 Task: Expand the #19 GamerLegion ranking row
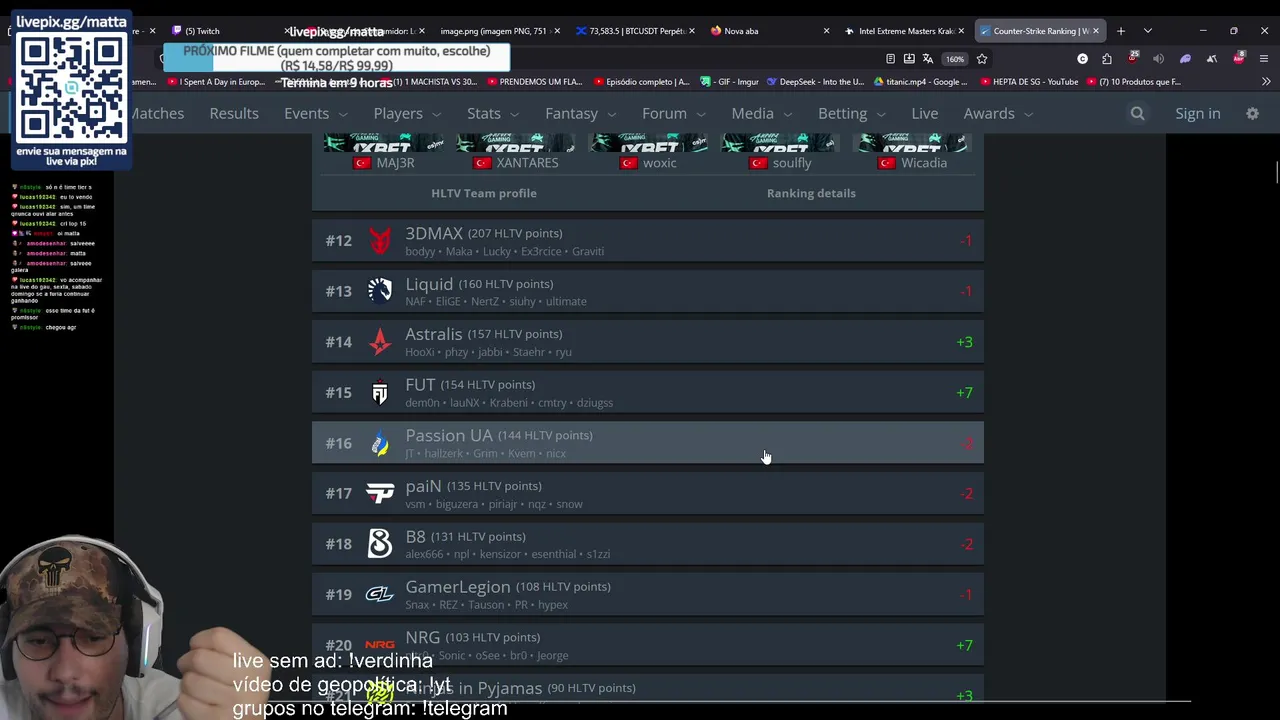click(647, 595)
